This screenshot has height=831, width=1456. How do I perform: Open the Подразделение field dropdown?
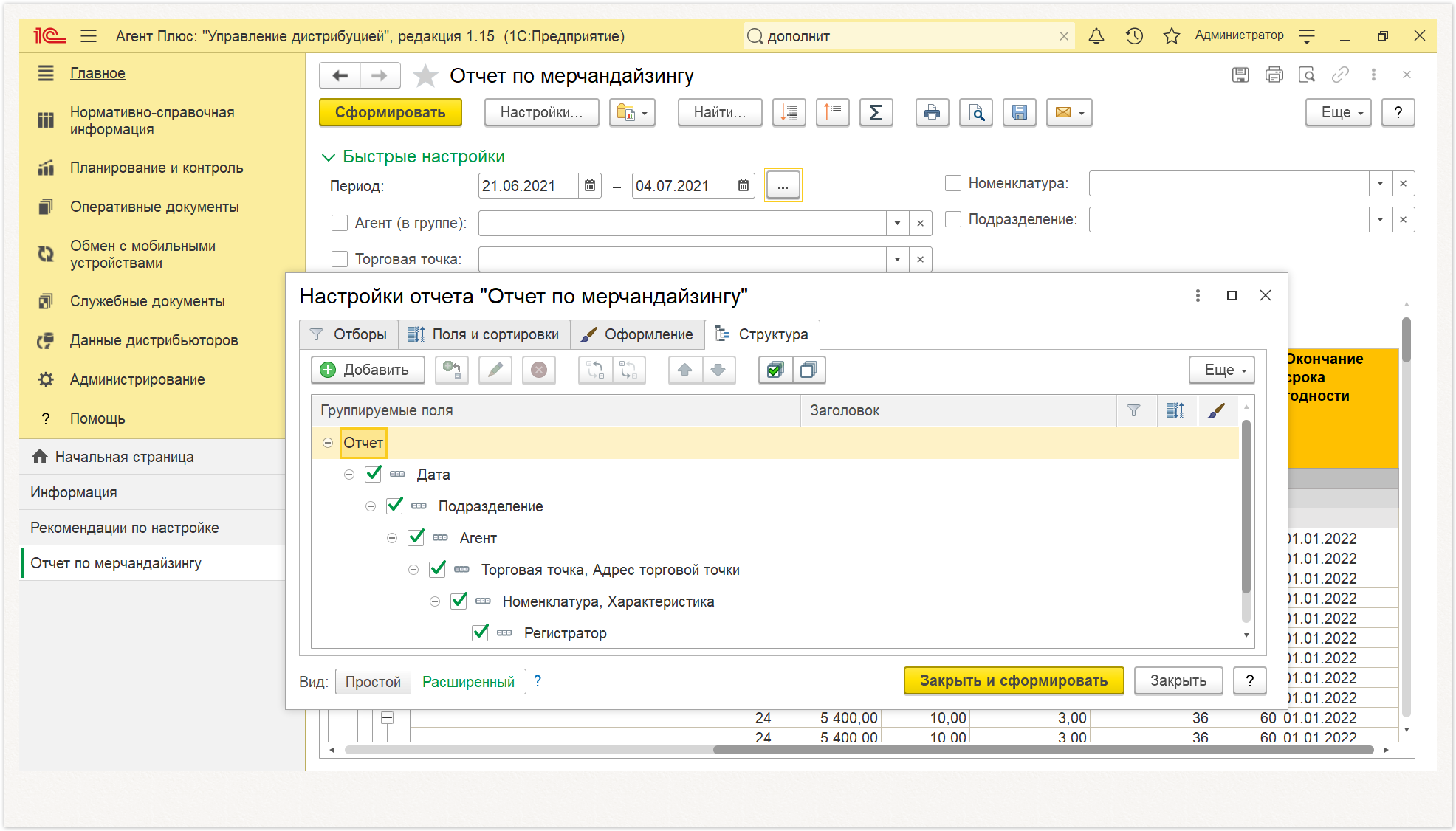tap(1379, 219)
